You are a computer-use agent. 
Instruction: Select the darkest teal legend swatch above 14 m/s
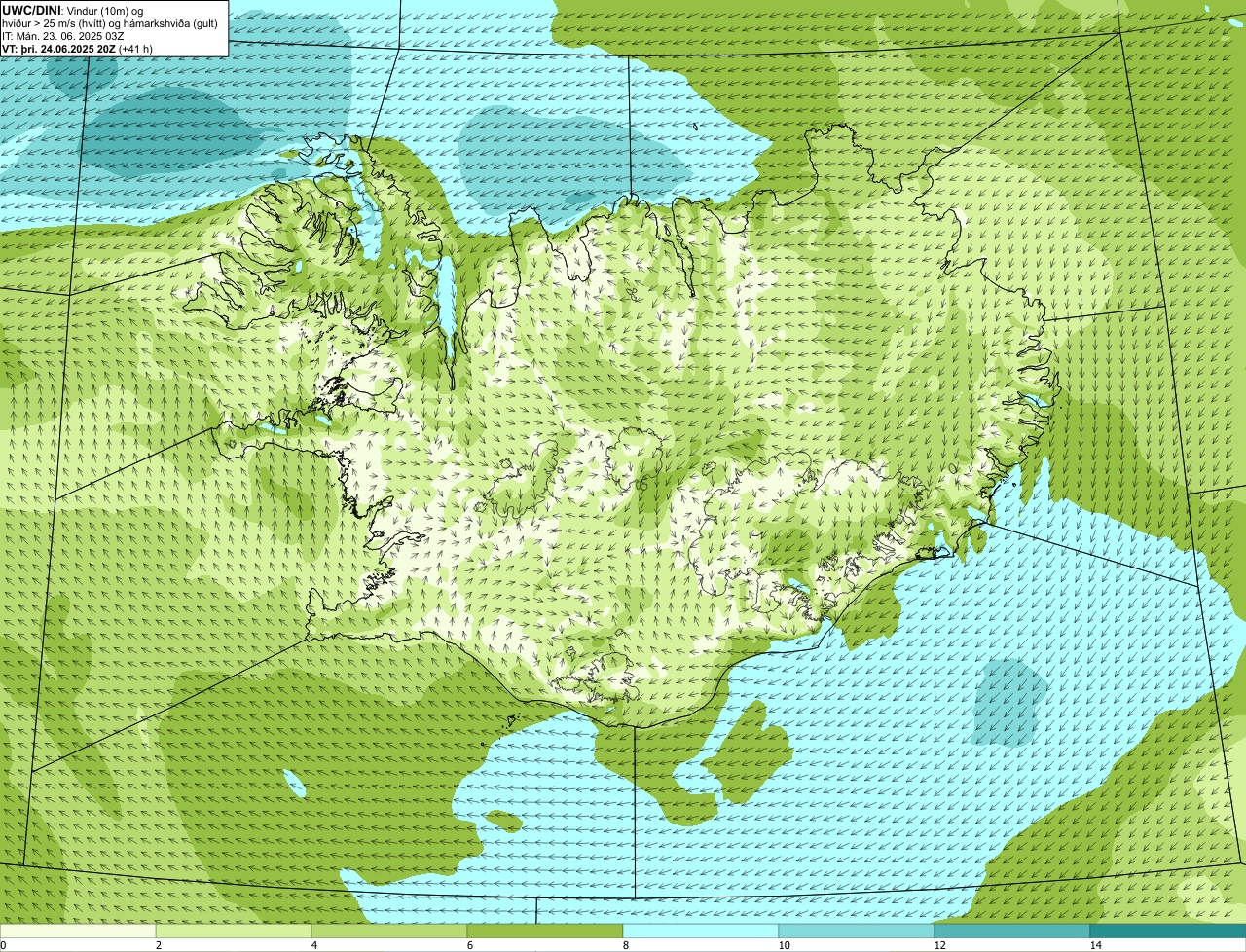click(1168, 931)
